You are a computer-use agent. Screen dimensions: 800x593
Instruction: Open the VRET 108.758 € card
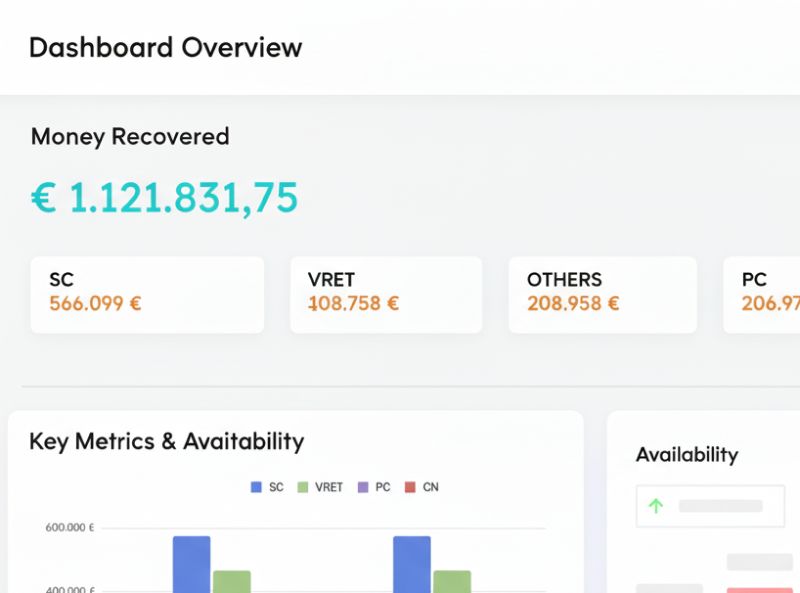click(385, 294)
